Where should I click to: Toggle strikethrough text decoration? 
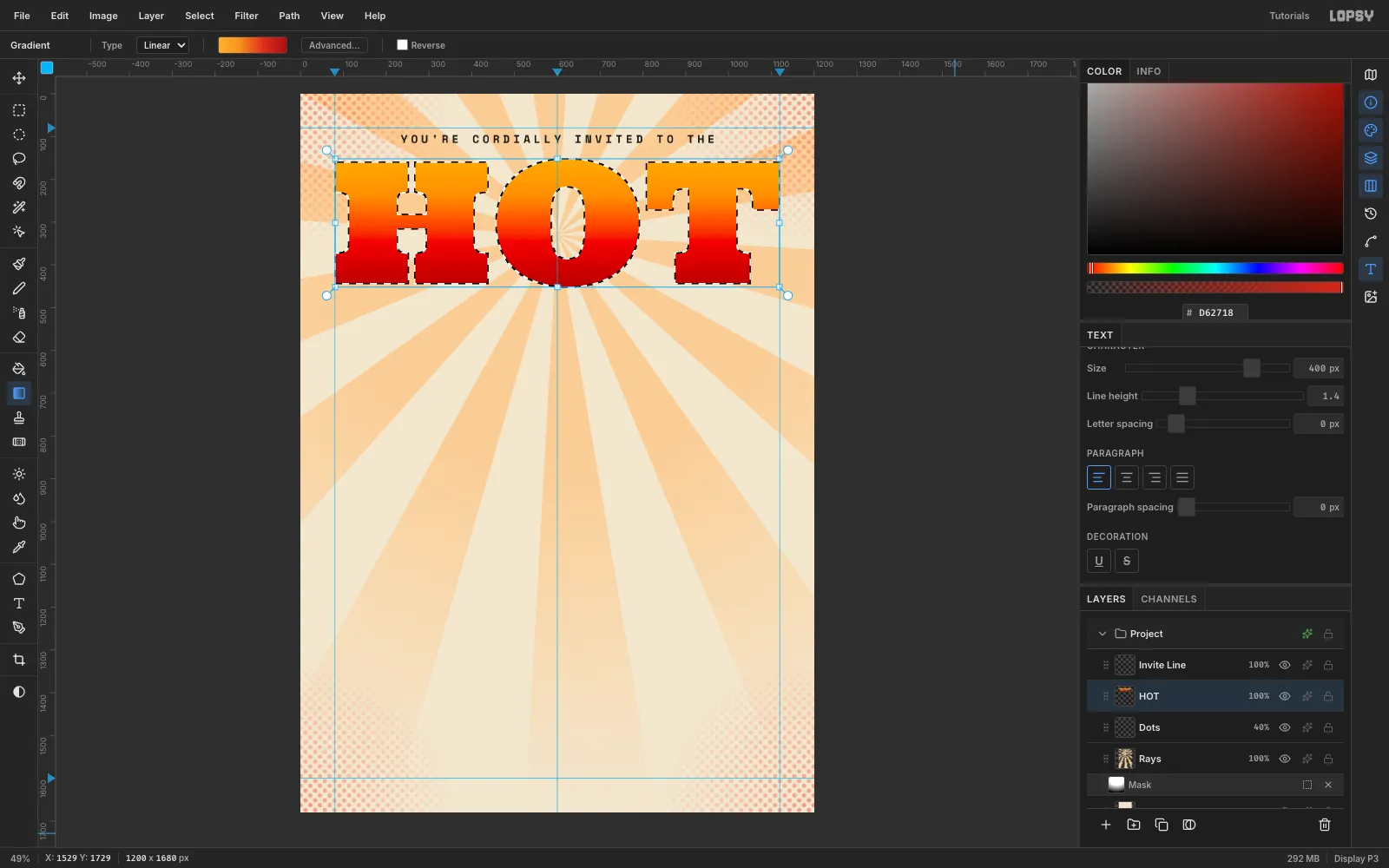point(1127,561)
